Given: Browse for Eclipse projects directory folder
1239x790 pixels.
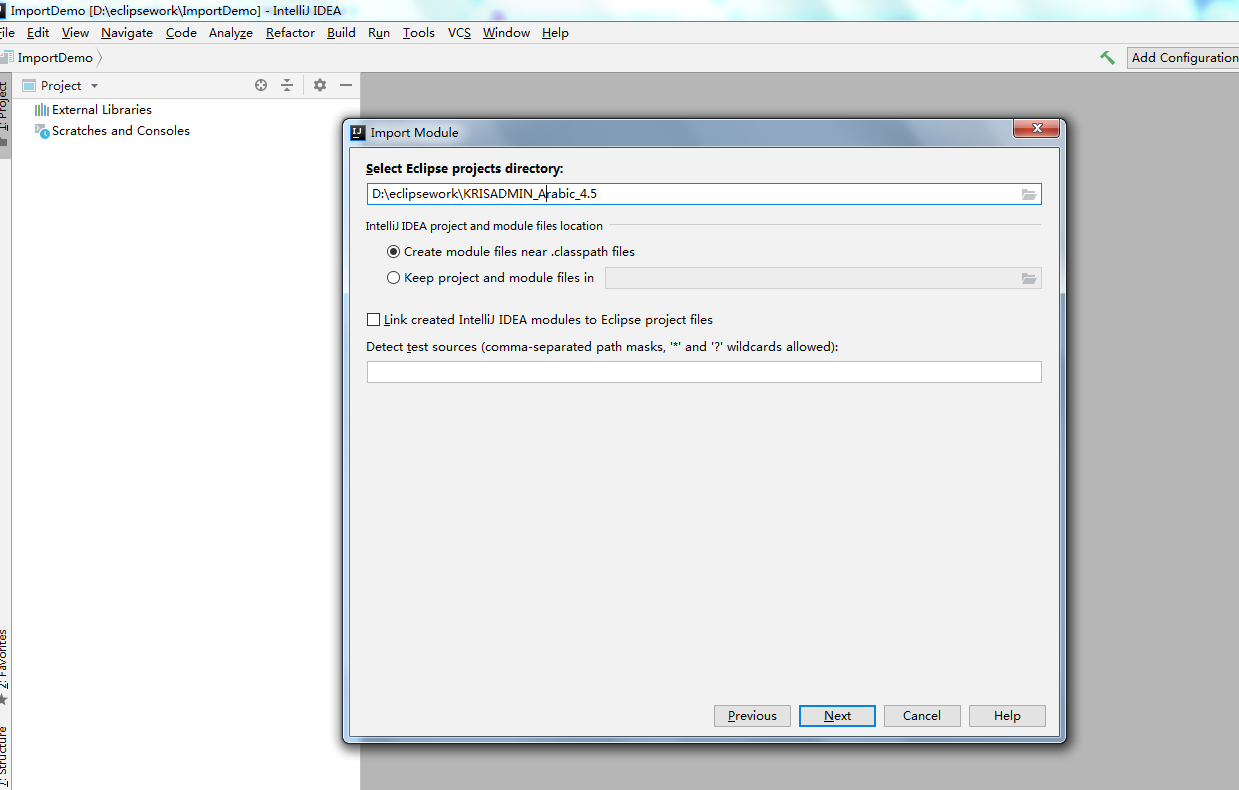Looking at the screenshot, I should (x=1029, y=194).
